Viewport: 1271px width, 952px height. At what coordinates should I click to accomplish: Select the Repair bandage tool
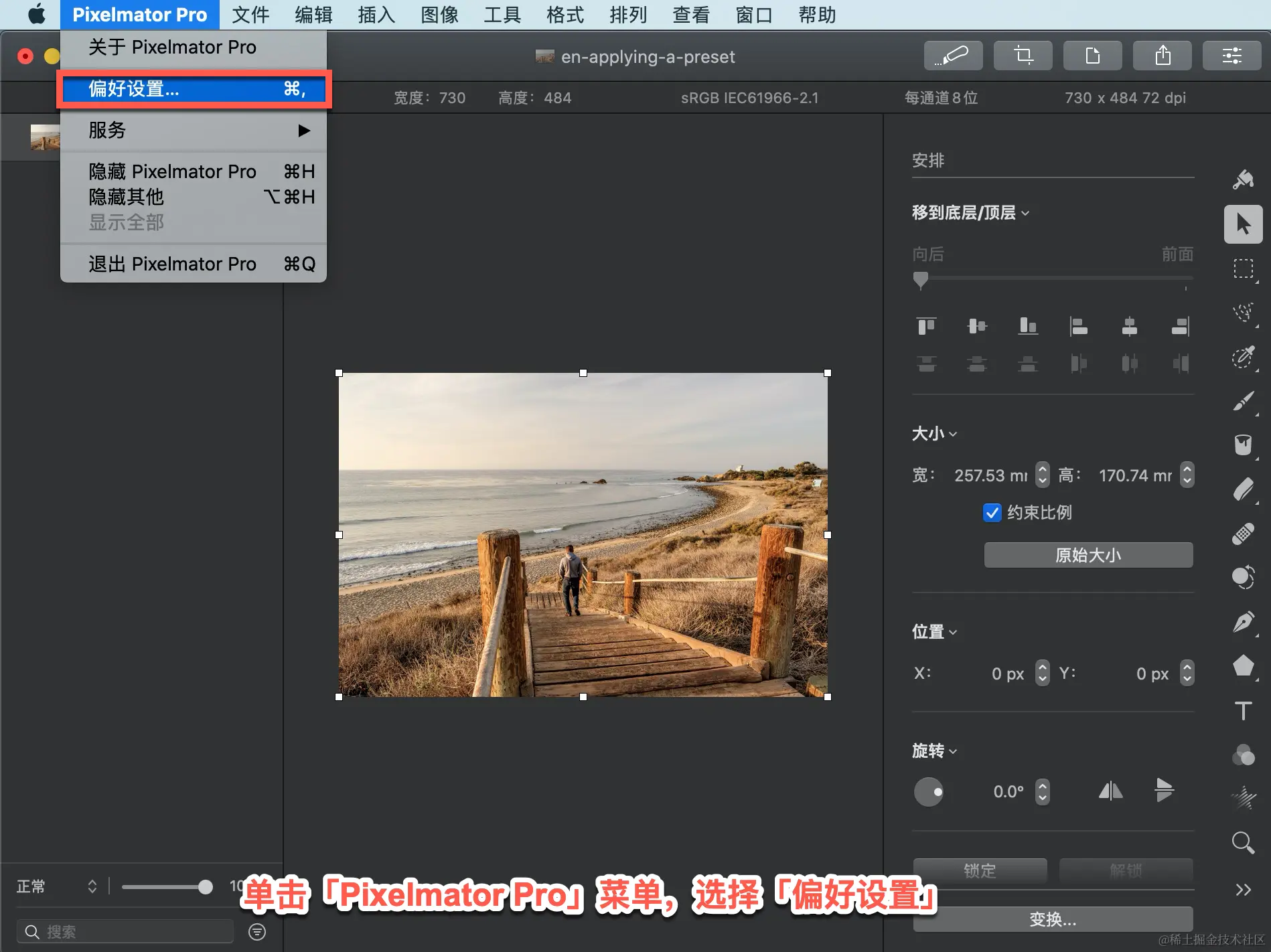point(1243,534)
